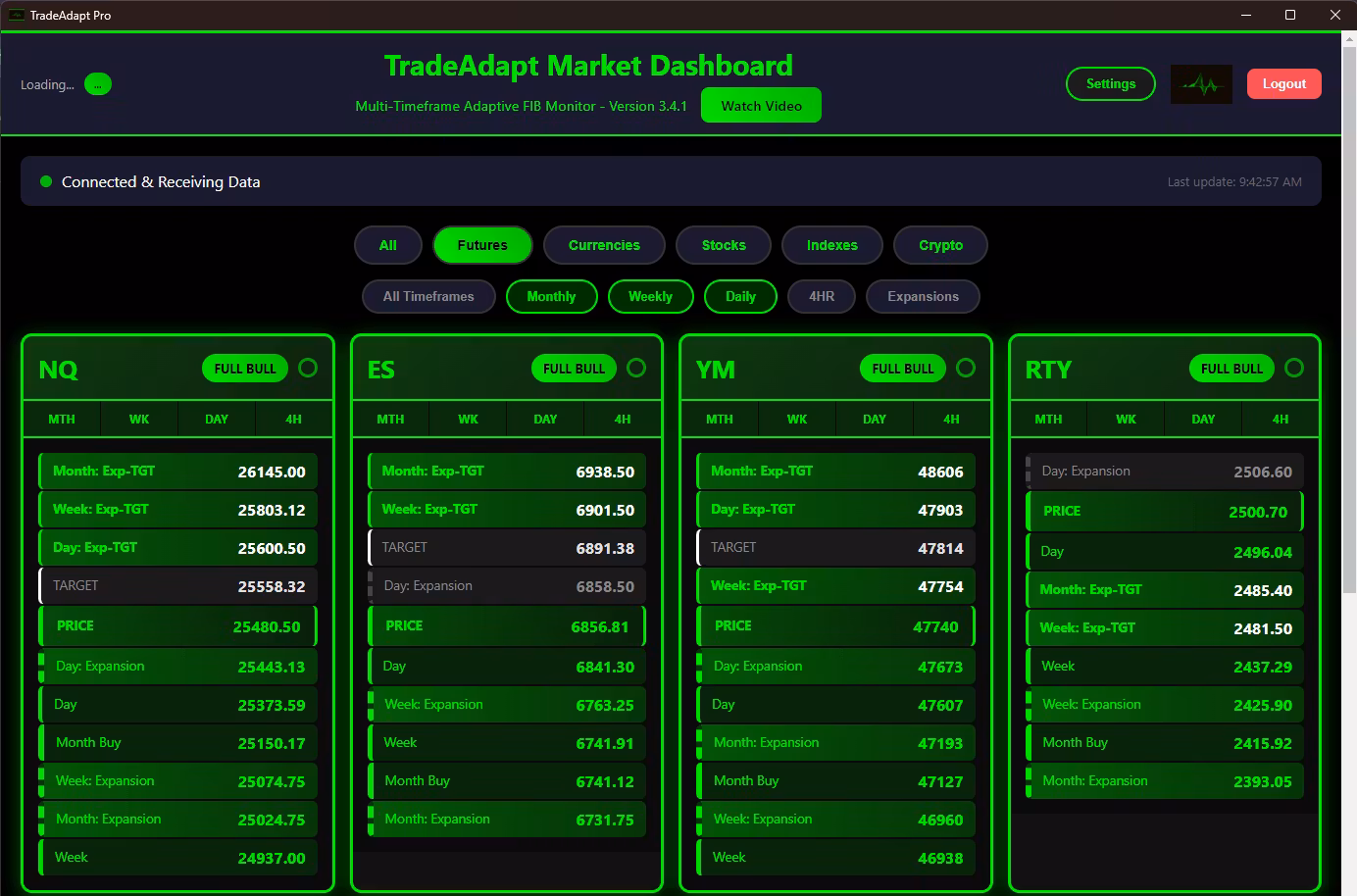Switch to the Crypto category tab
This screenshot has height=896, width=1357.
click(x=940, y=245)
